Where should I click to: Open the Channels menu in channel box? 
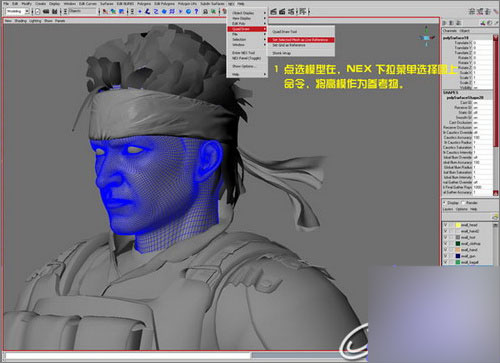[450, 31]
